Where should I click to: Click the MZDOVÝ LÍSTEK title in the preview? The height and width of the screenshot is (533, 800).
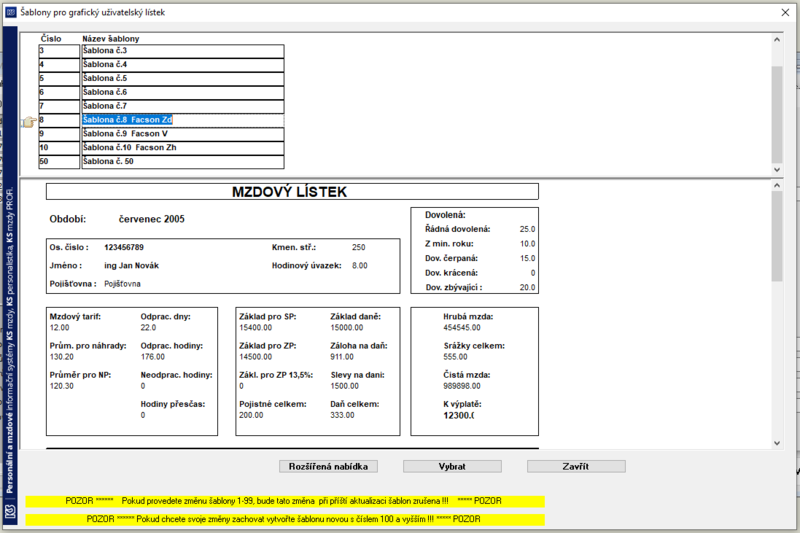289,192
